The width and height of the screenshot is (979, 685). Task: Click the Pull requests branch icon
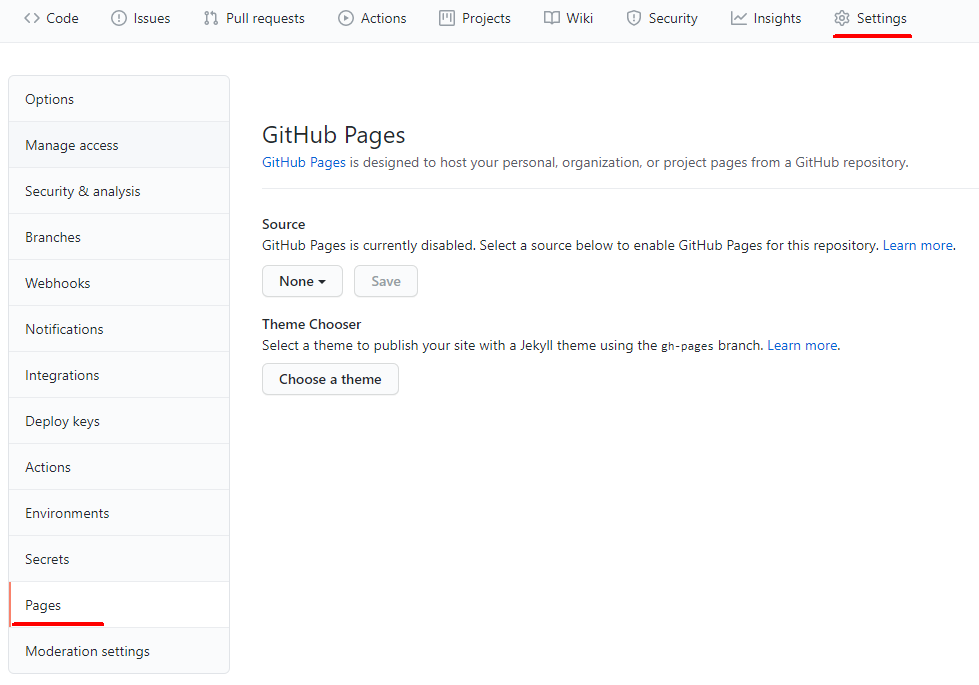click(211, 18)
